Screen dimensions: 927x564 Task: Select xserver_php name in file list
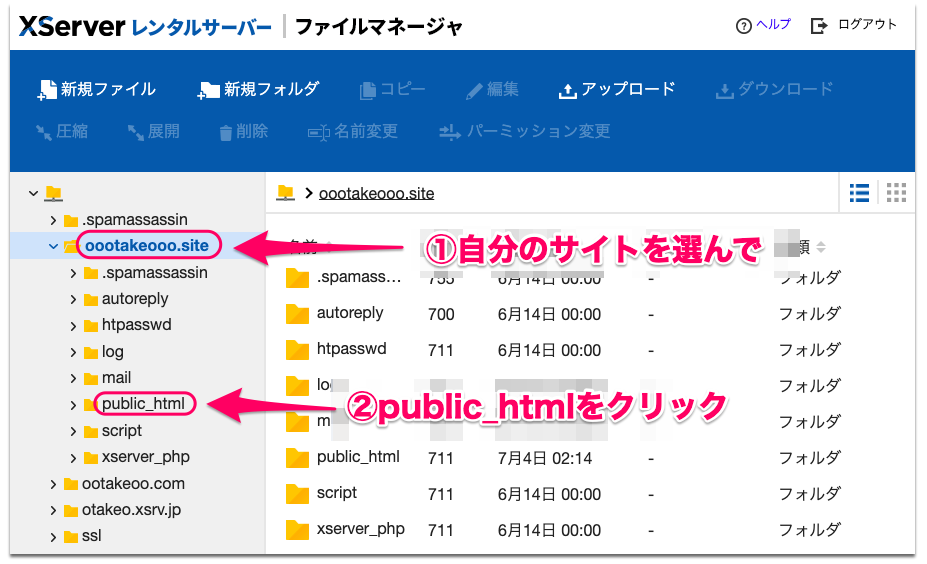pyautogui.click(x=361, y=529)
